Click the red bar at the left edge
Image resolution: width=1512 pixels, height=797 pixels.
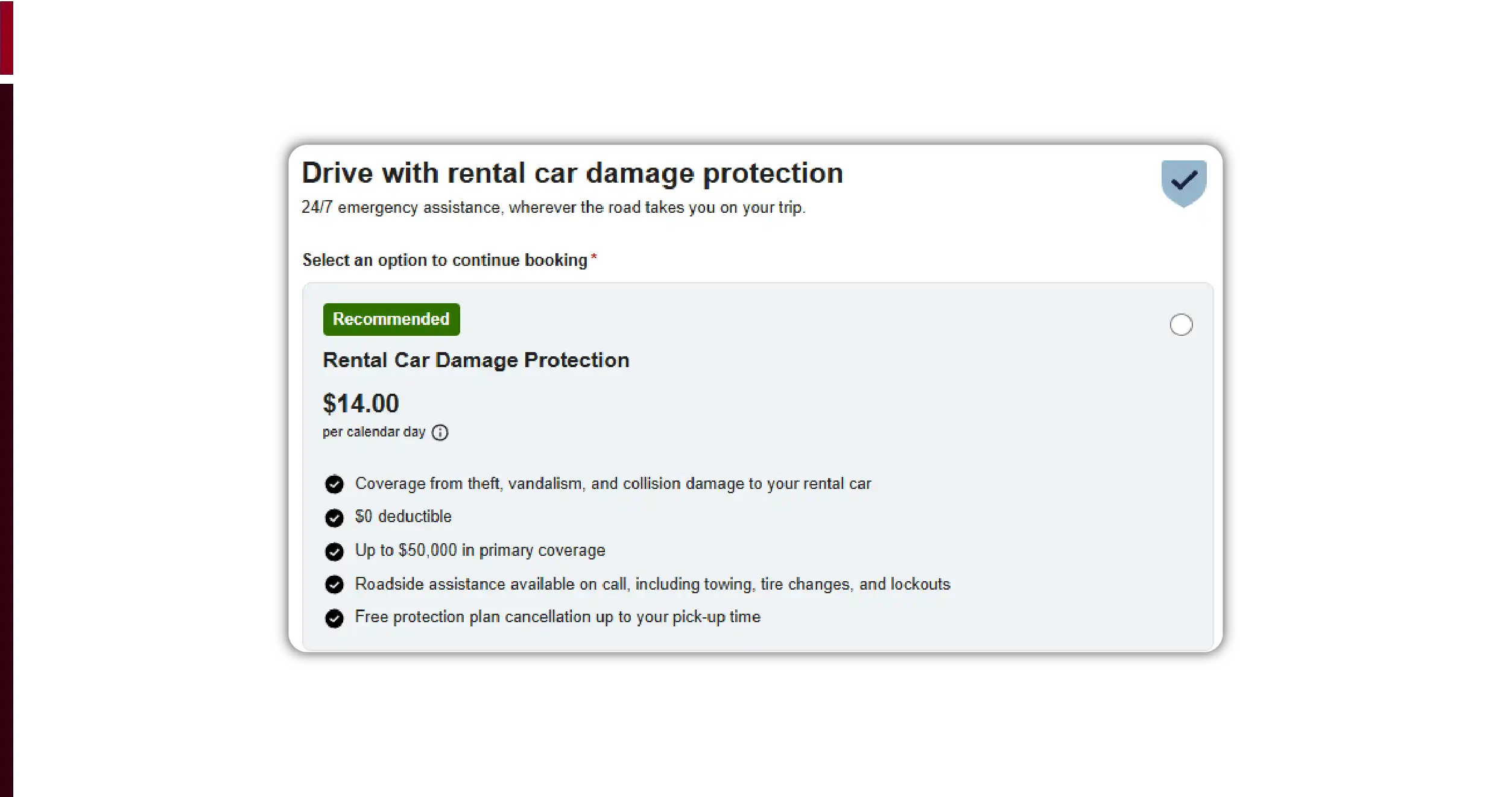(x=7, y=37)
